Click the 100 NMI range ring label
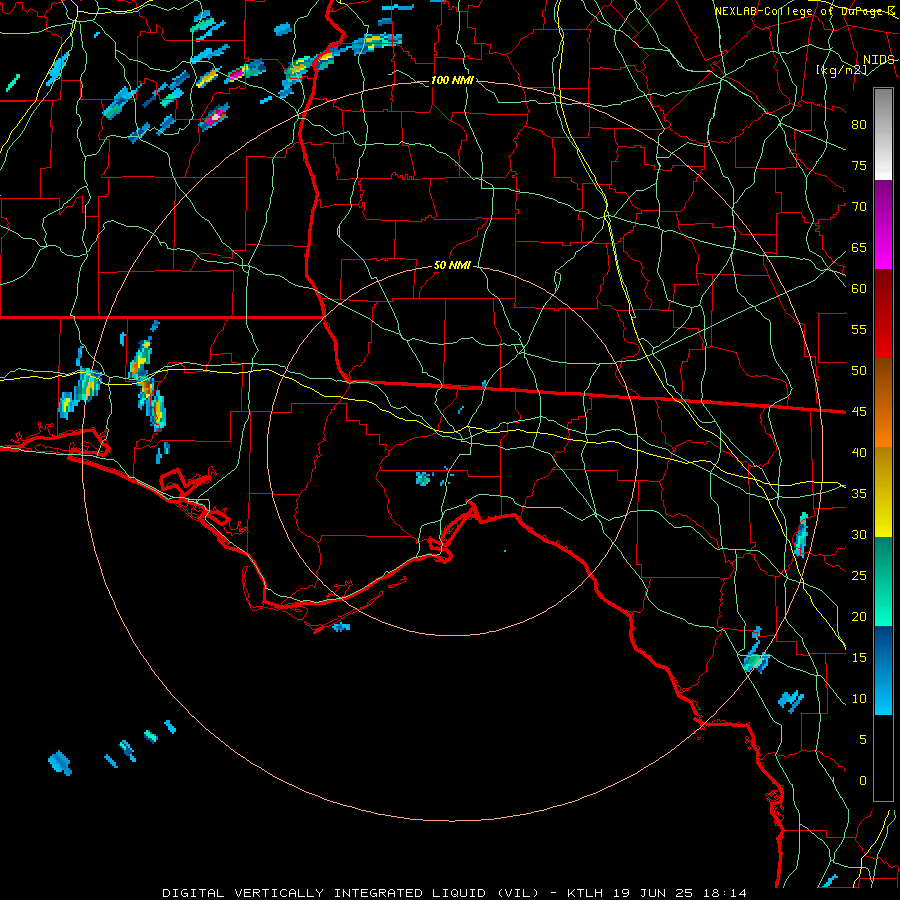Viewport: 900px width, 900px height. [x=452, y=80]
